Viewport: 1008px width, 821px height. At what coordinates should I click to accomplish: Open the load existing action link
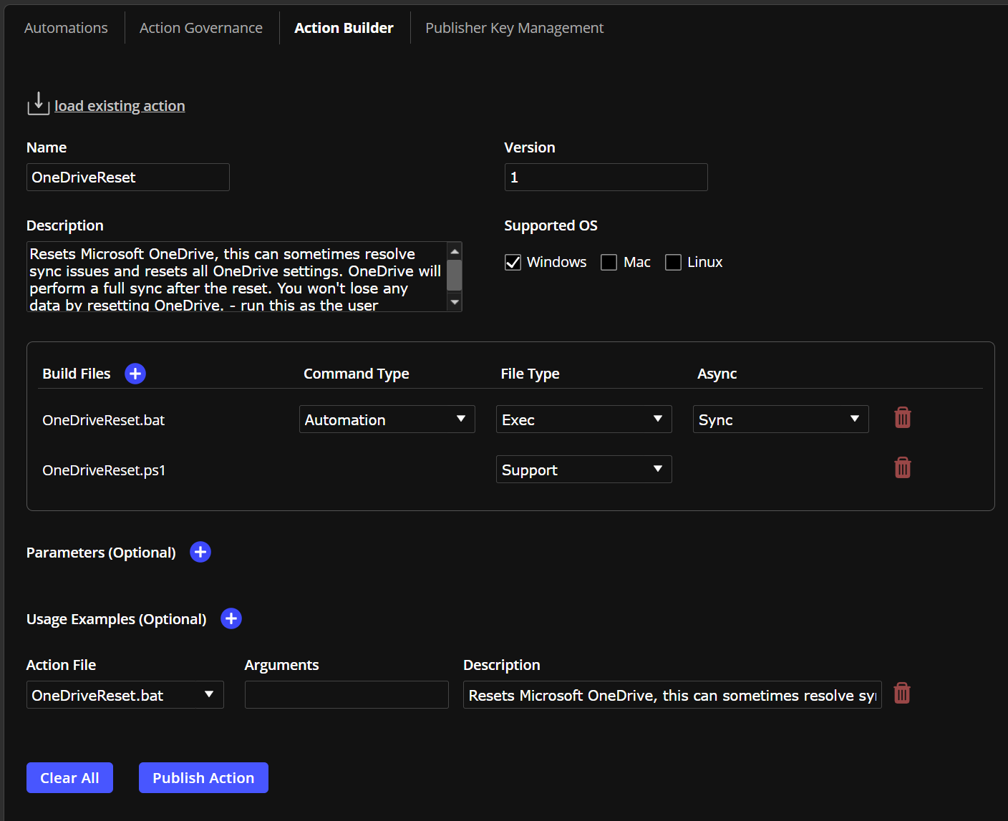click(x=120, y=105)
